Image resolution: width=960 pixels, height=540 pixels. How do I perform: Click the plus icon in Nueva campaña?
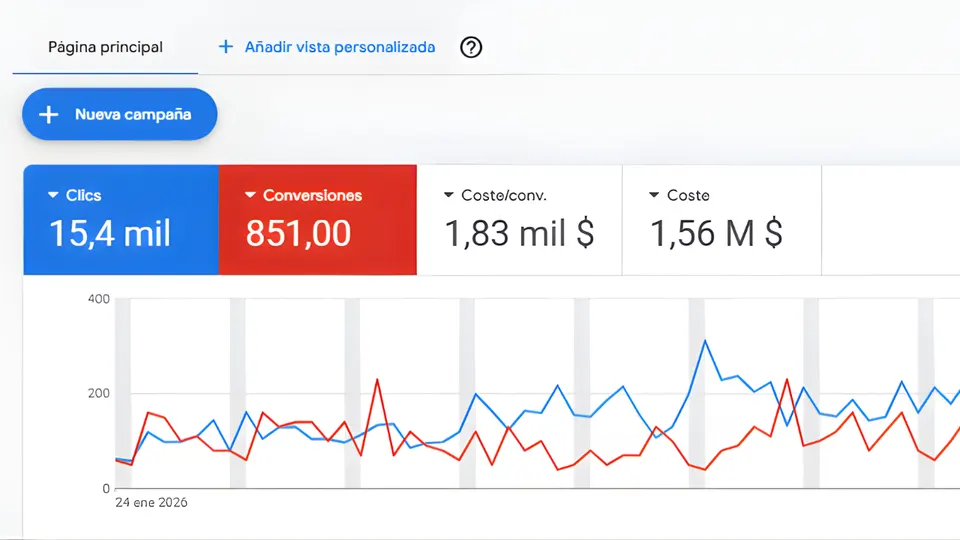[48, 114]
